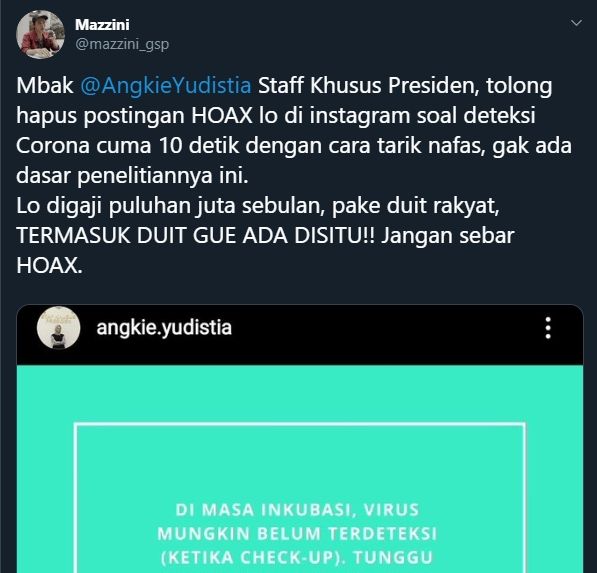The image size is (597, 573).
Task: Click the 'DI MASA INKUBASI, VIRUS' caption line
Action: click(x=297, y=510)
